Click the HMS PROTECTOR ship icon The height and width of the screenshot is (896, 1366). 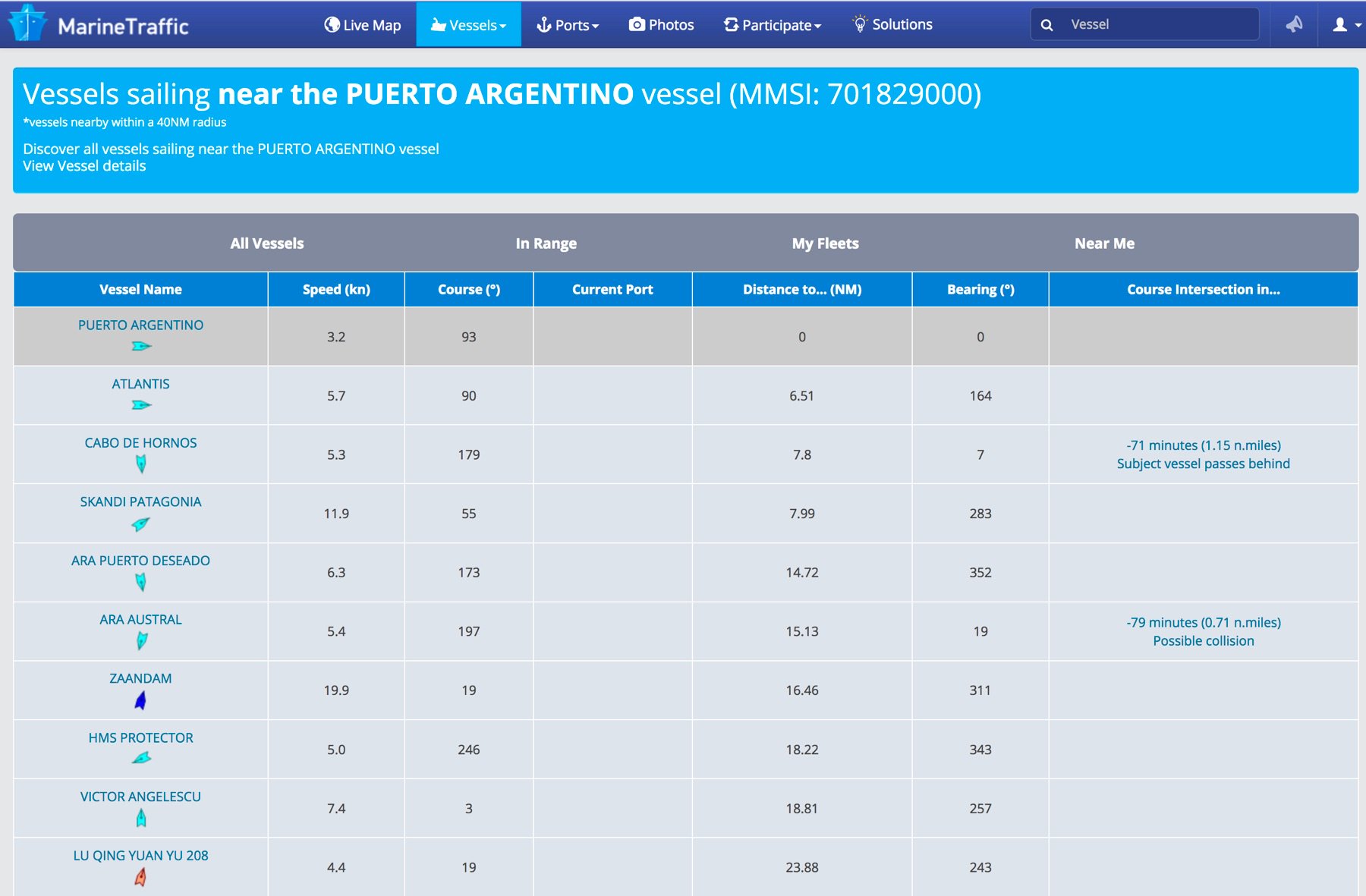(141, 758)
